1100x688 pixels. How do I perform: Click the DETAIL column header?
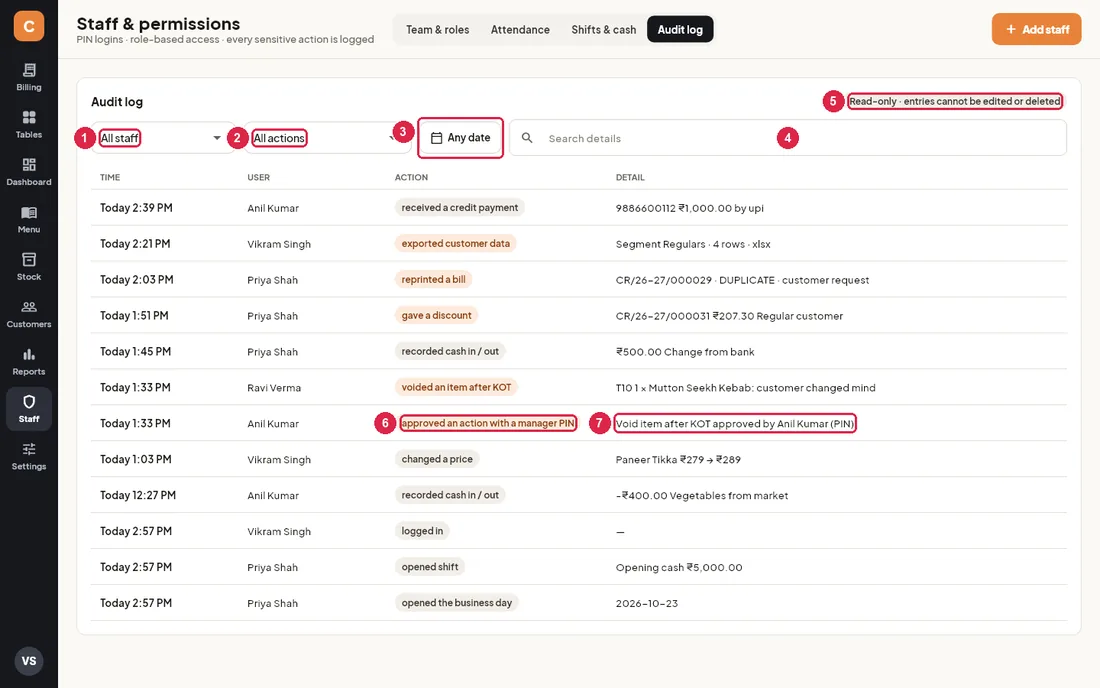coord(630,177)
